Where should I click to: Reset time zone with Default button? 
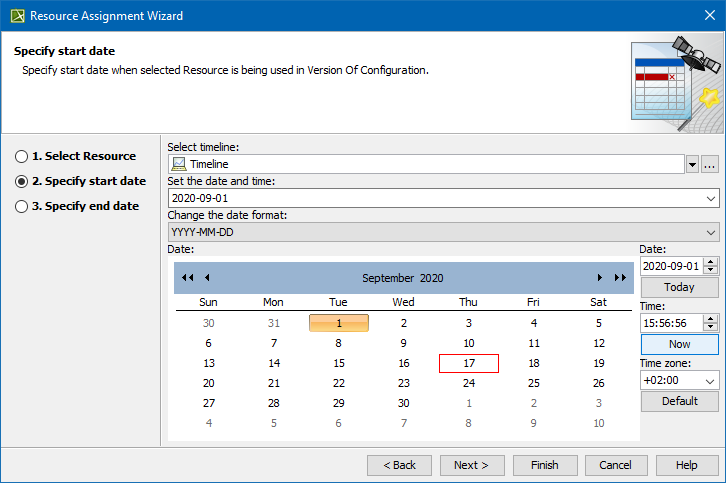coord(679,401)
